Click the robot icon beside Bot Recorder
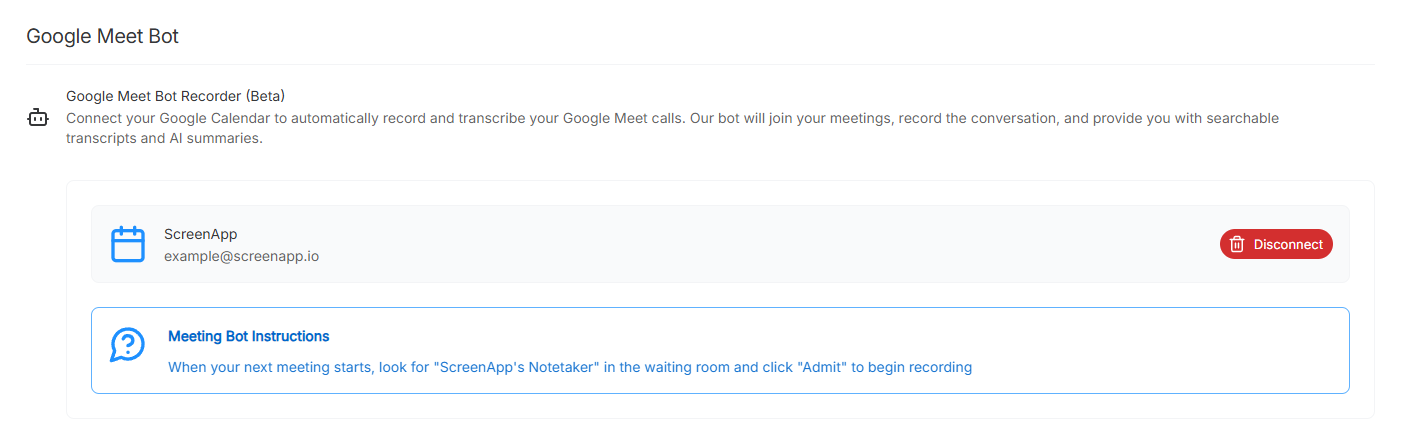The image size is (1404, 443). click(x=37, y=119)
